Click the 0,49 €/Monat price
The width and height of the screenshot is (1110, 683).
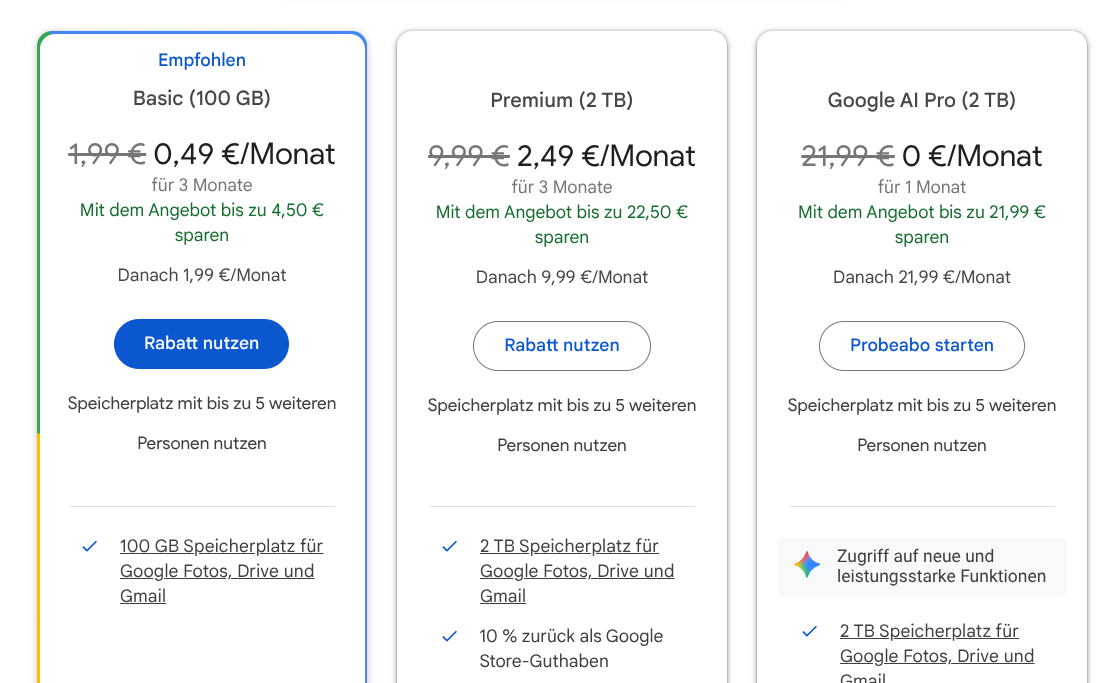pos(244,154)
